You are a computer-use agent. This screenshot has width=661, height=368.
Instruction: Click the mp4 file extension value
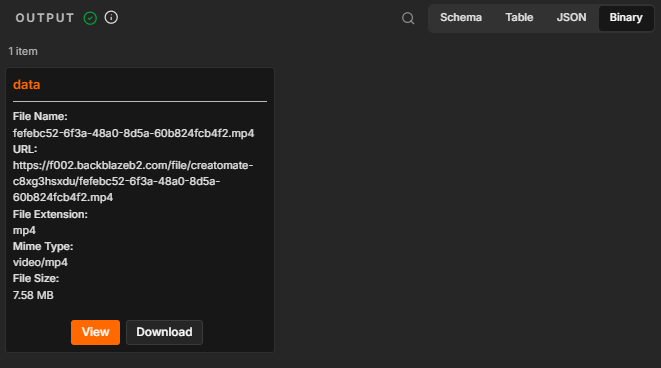[24, 231]
